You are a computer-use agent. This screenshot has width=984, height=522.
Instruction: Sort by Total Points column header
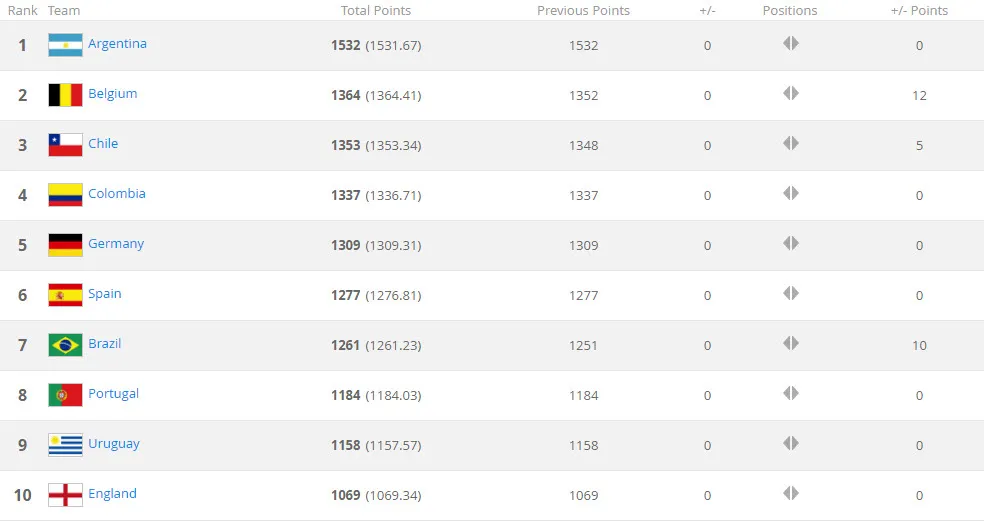point(375,11)
